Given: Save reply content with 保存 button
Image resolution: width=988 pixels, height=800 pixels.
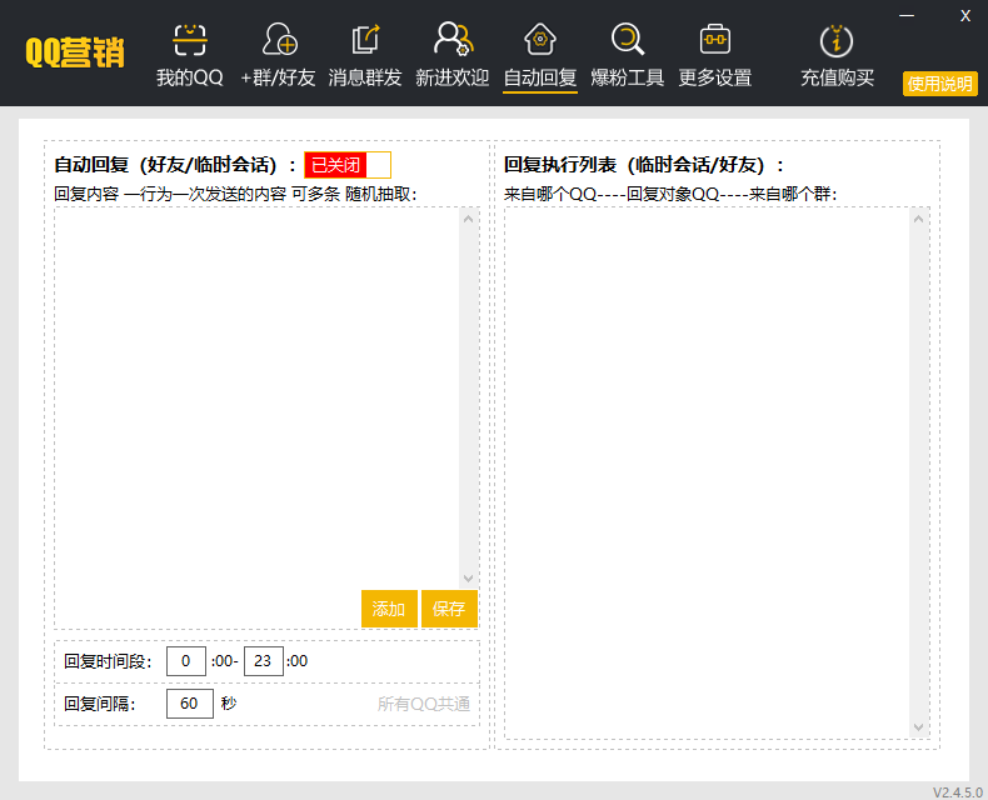Looking at the screenshot, I should pos(449,609).
